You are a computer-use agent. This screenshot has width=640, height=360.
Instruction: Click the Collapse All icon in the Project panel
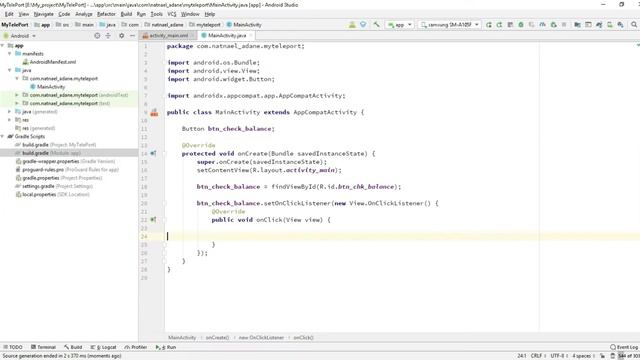tap(108, 36)
